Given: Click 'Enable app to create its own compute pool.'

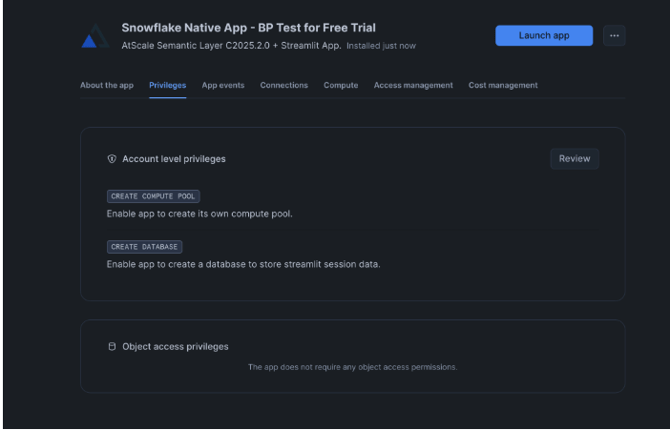Looking at the screenshot, I should tap(200, 214).
